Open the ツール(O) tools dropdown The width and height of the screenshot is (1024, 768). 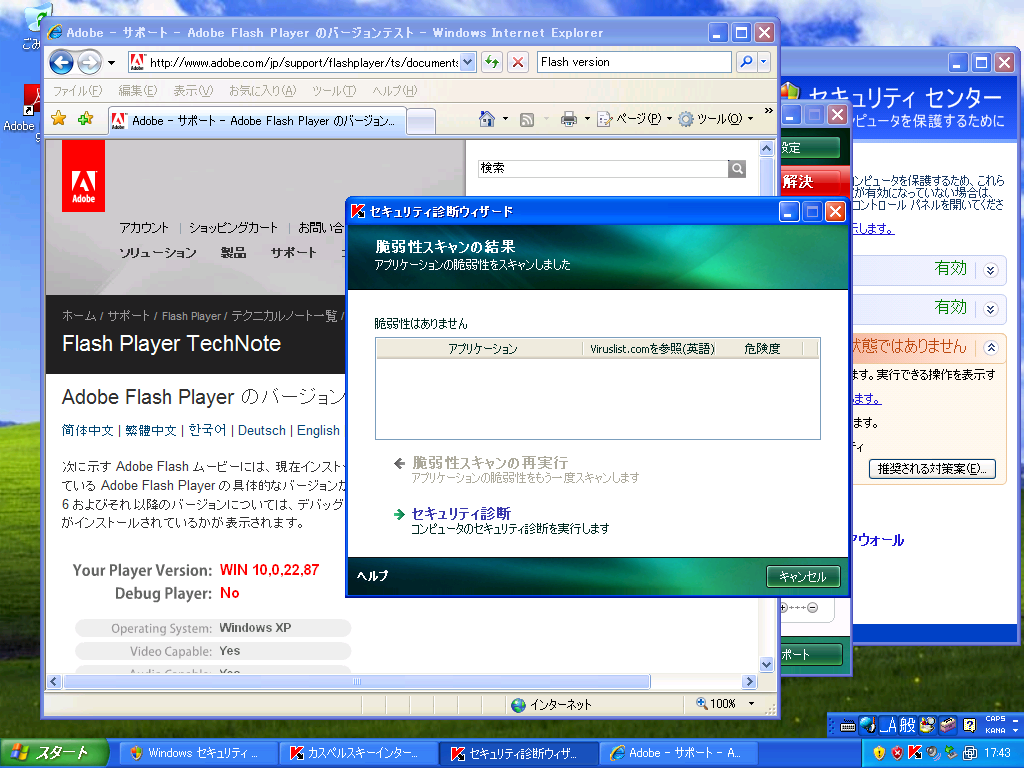[716, 119]
